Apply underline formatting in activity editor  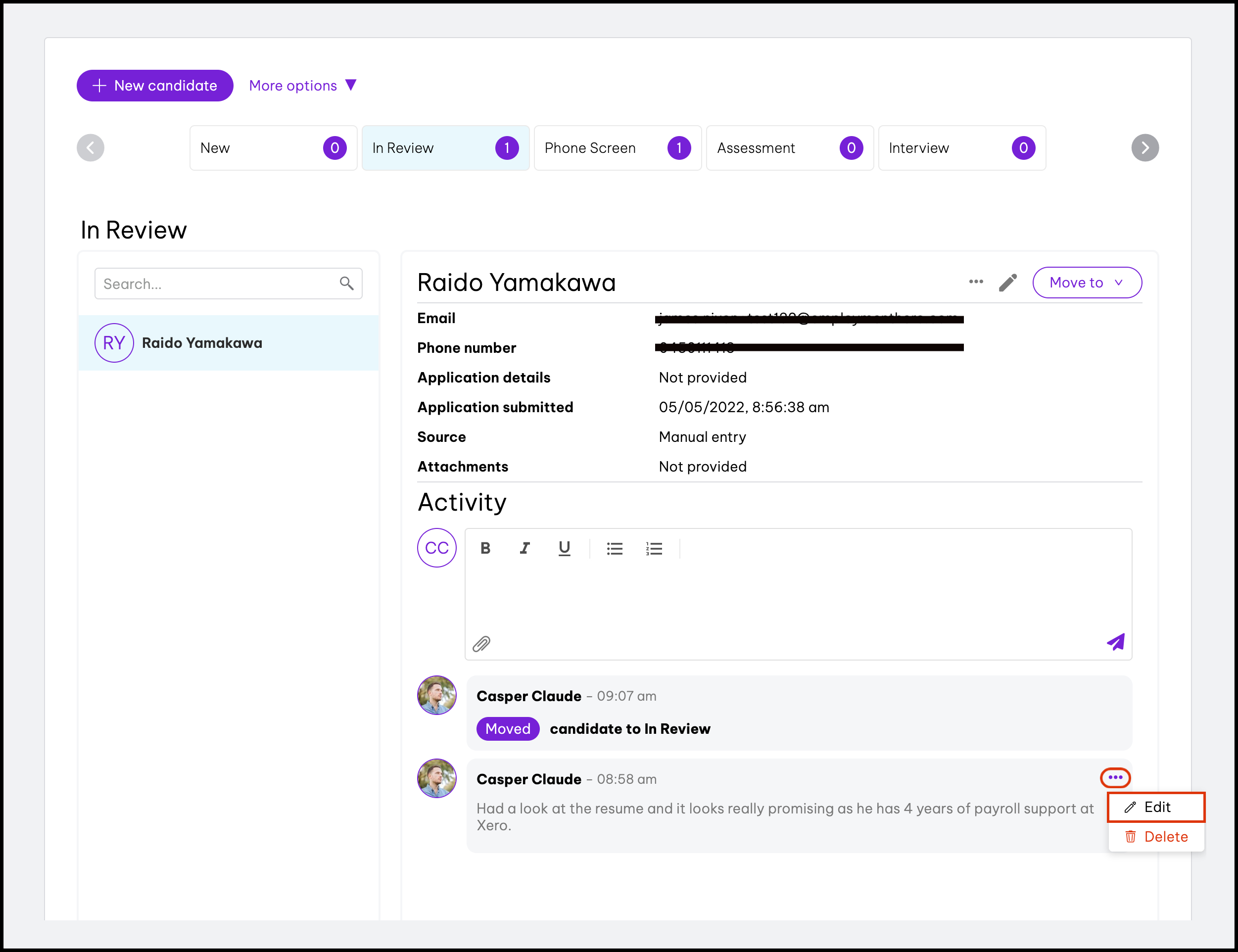(564, 548)
